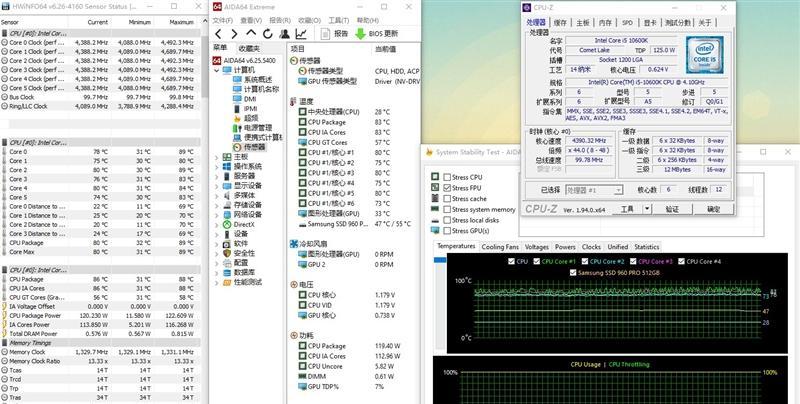Refresh AIDA64 view with circular arrow
The width and height of the screenshot is (800, 404).
(268, 34)
